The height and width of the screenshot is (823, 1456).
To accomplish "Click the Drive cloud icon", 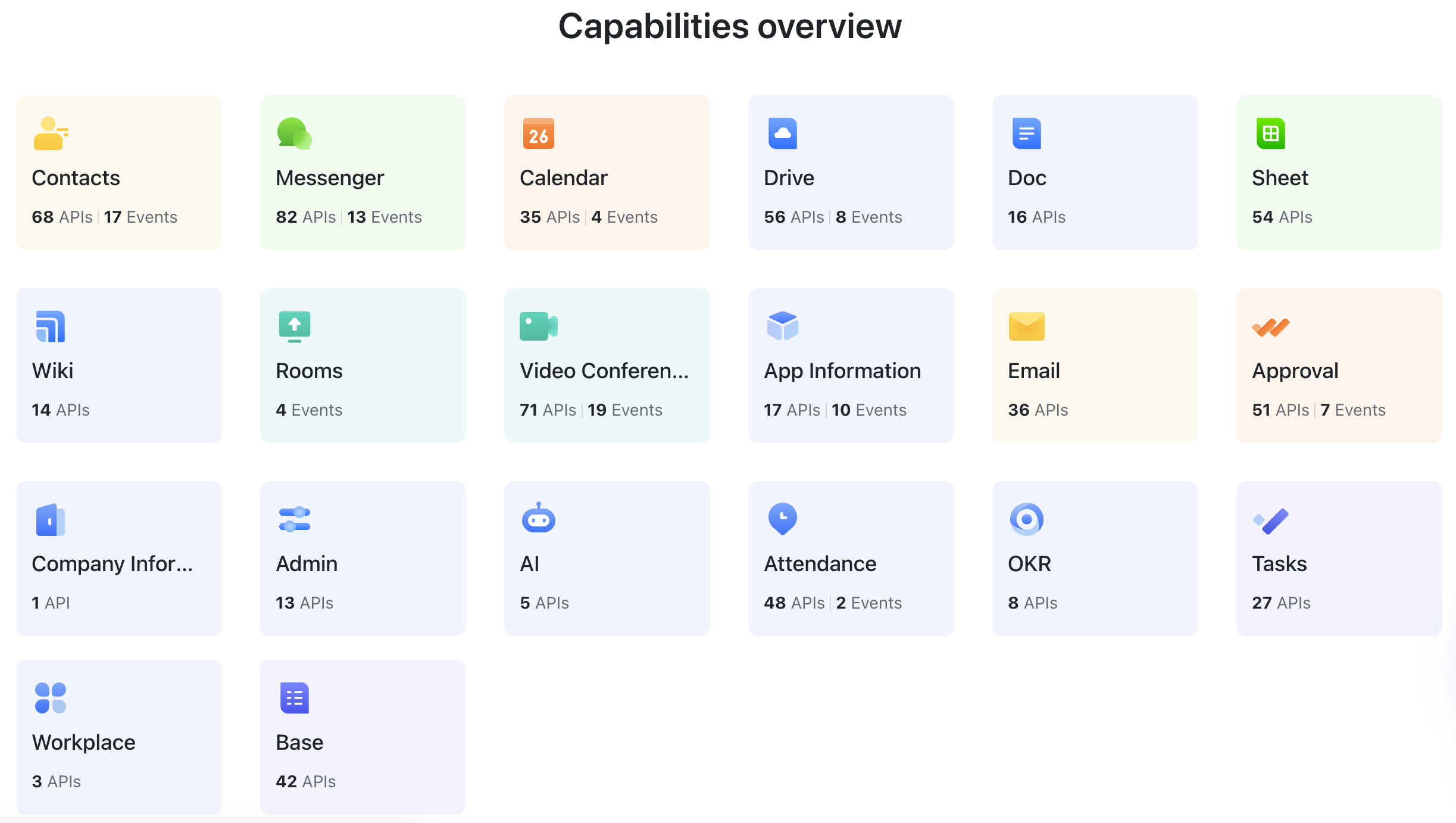I will [x=782, y=133].
